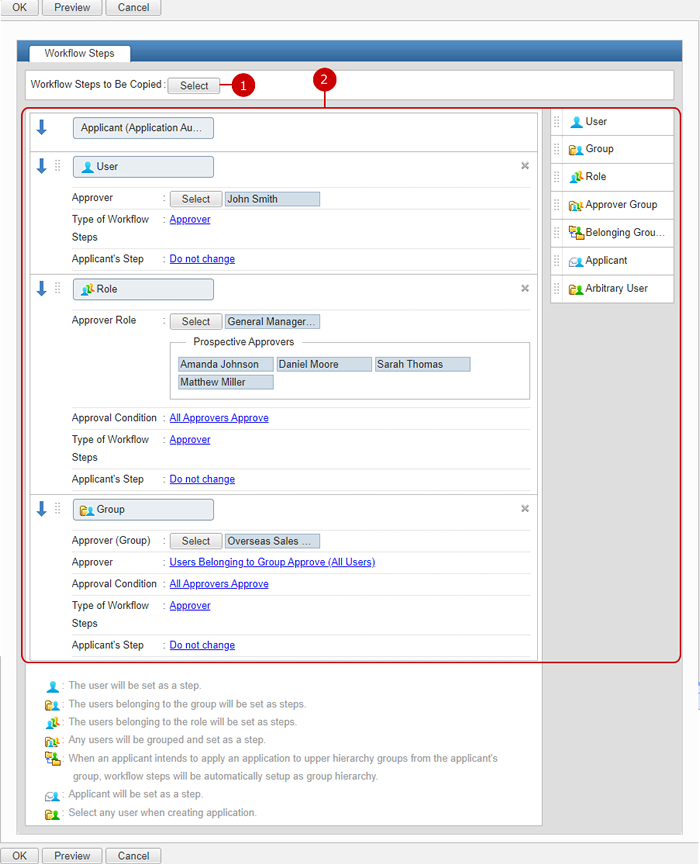Click the Group step header box
The width and height of the screenshot is (700, 864).
[x=143, y=510]
